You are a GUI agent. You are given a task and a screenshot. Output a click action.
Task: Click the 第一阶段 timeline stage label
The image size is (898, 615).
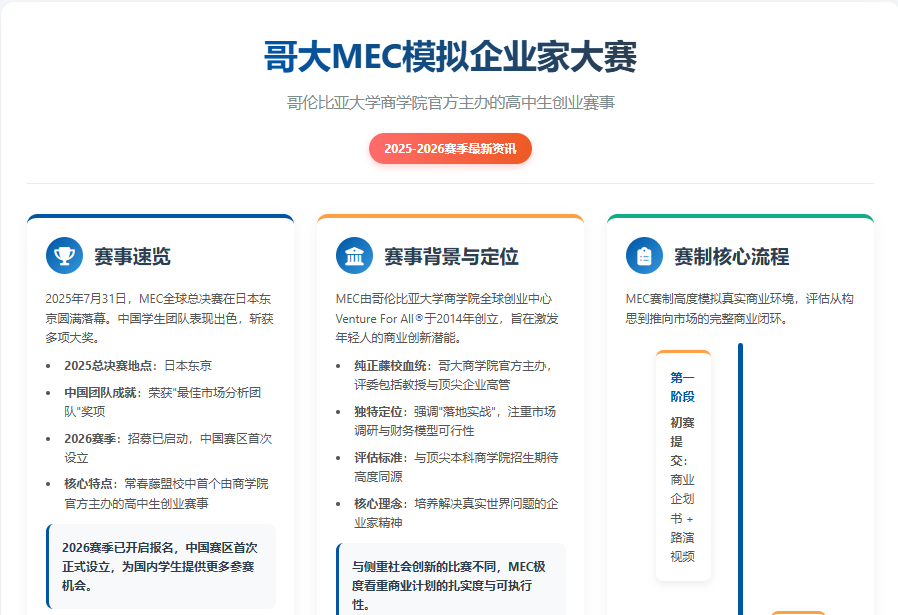click(x=682, y=386)
